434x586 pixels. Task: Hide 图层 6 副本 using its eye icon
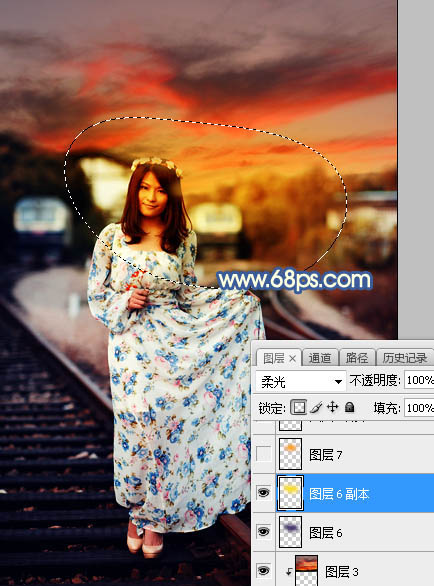pyautogui.click(x=264, y=493)
